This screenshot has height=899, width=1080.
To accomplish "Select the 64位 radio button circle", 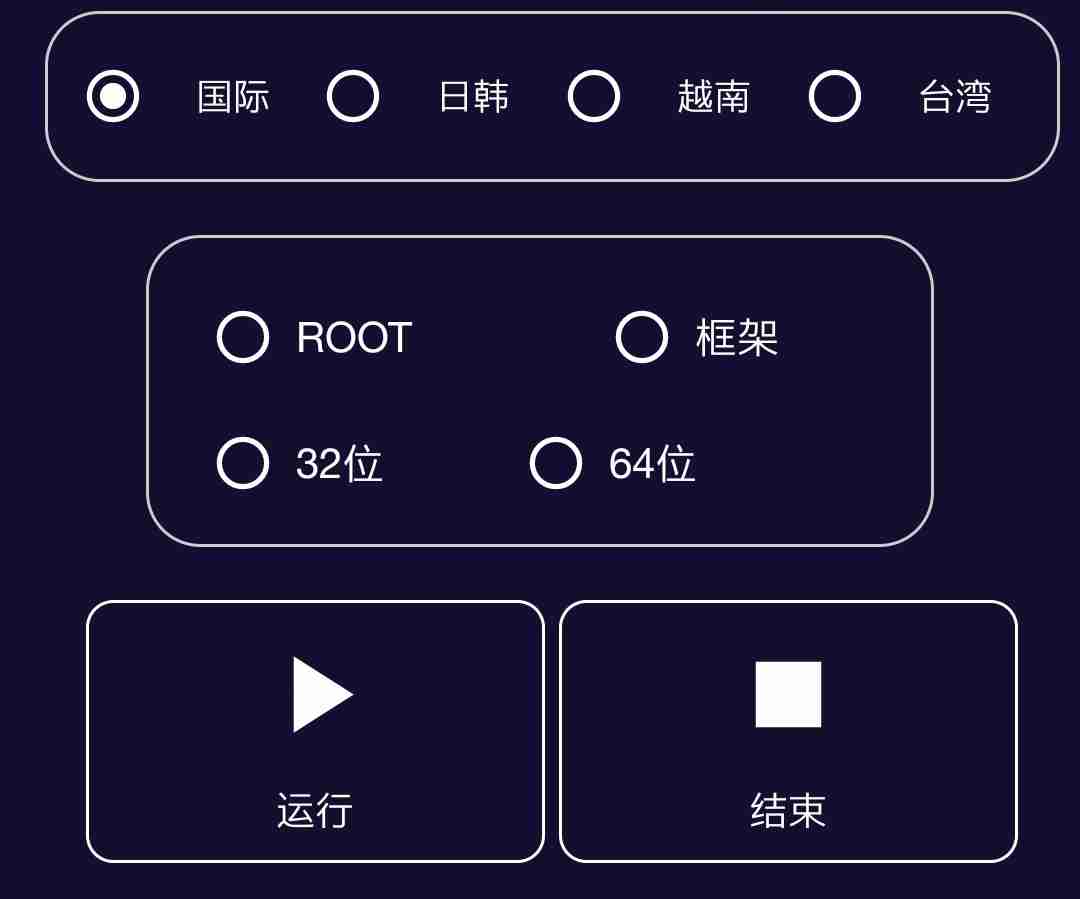I will tap(556, 463).
